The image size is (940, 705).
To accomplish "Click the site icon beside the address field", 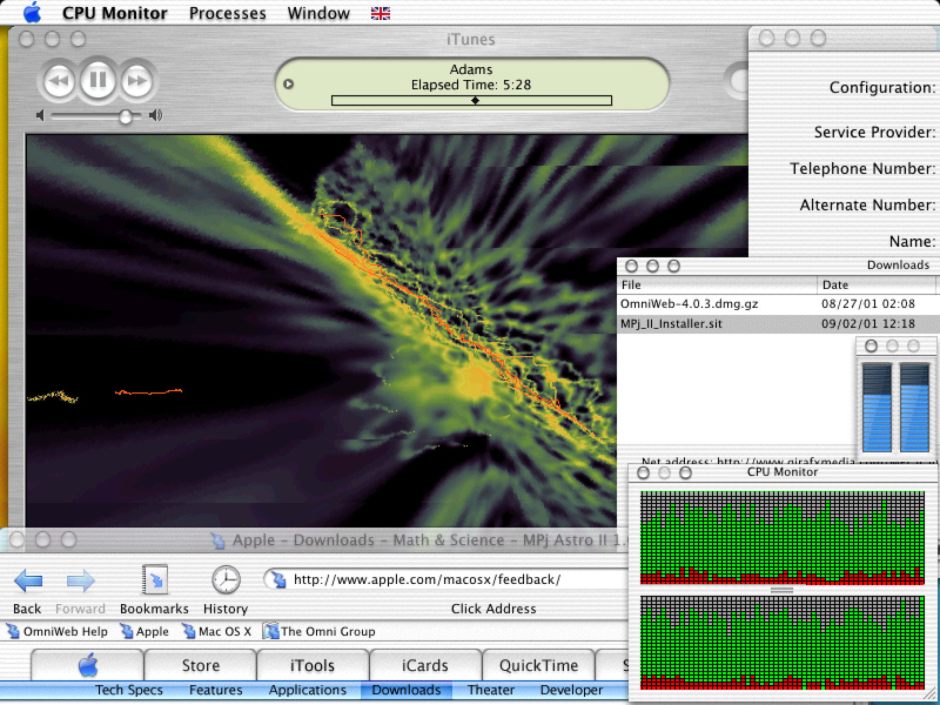I will [x=278, y=580].
